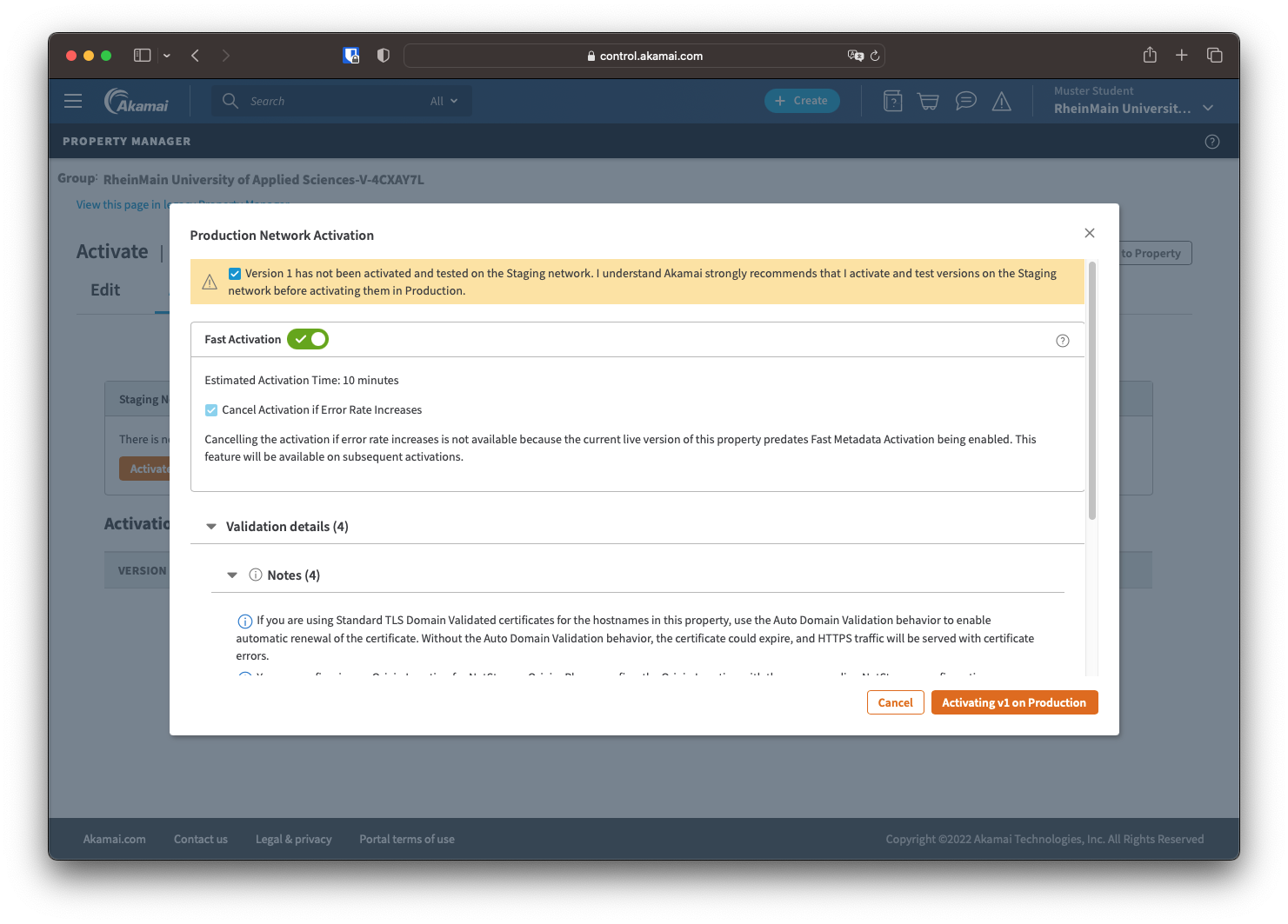Uncheck the staging not tested acknowledgement checkbox
This screenshot has width=1288, height=924.
235,273
